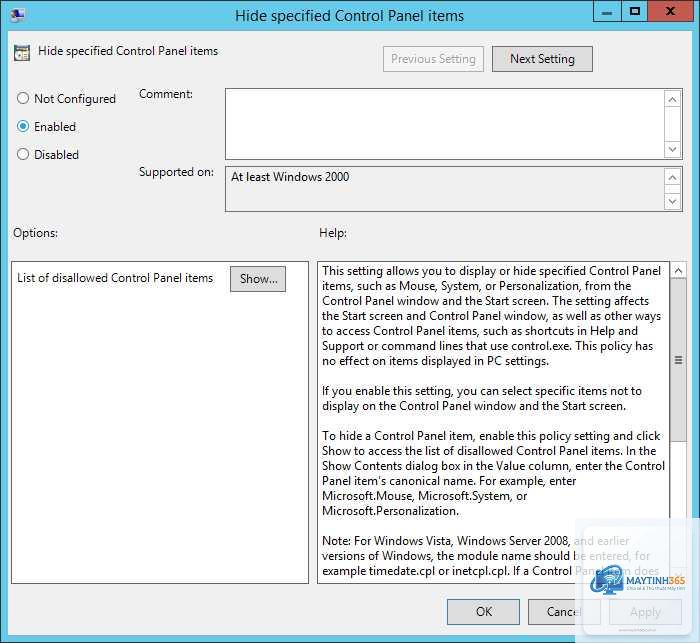Click the Comment box scroll down arrow

(673, 149)
